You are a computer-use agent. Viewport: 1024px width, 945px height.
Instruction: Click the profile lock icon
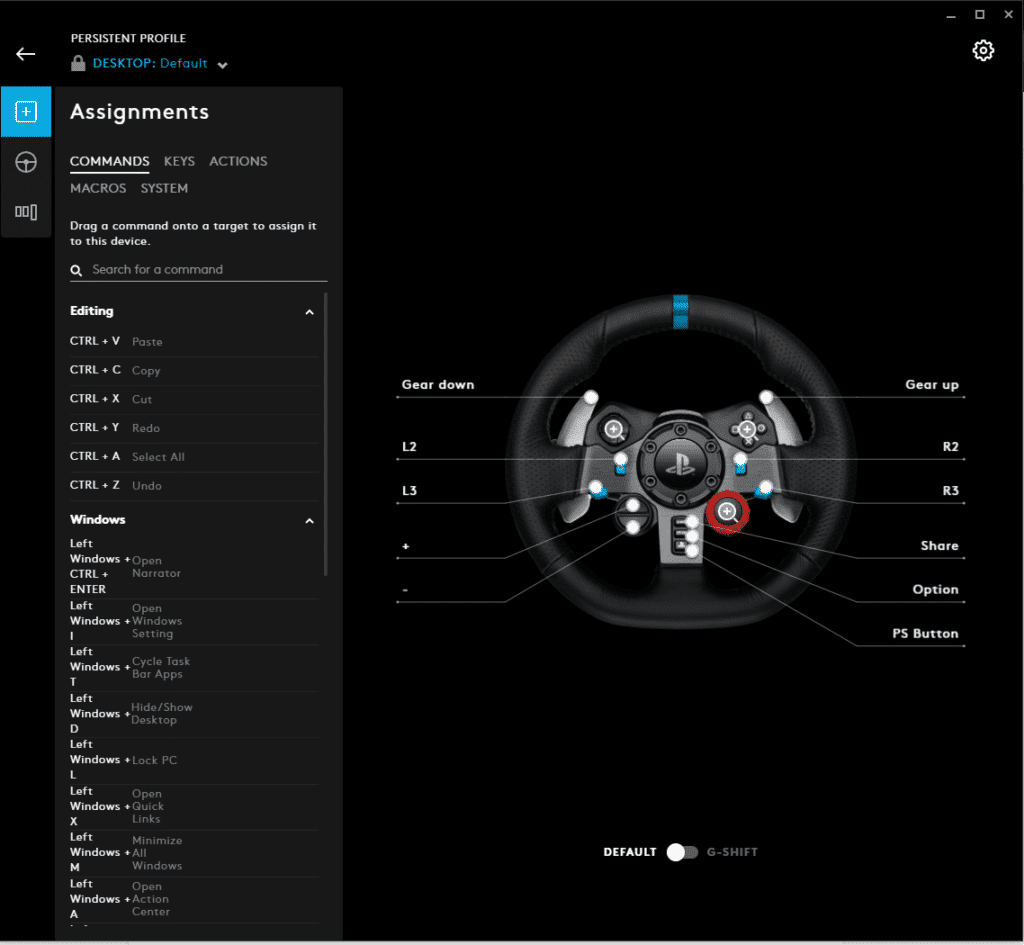78,64
